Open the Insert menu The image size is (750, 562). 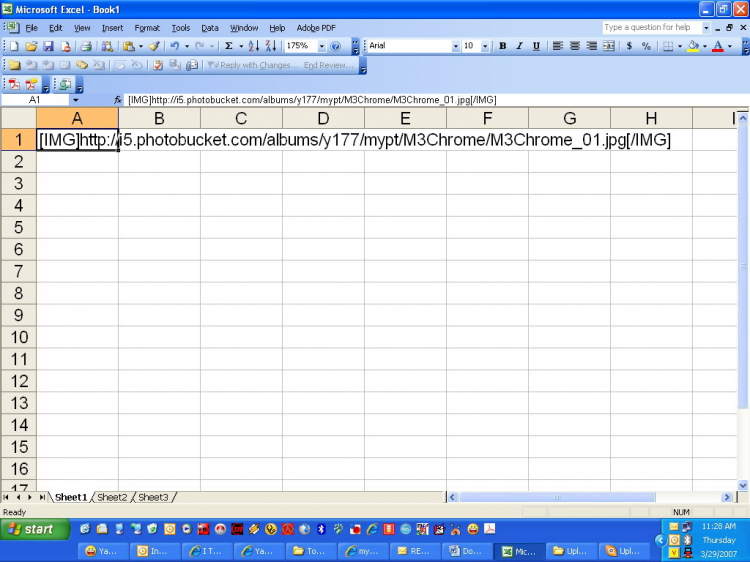112,28
